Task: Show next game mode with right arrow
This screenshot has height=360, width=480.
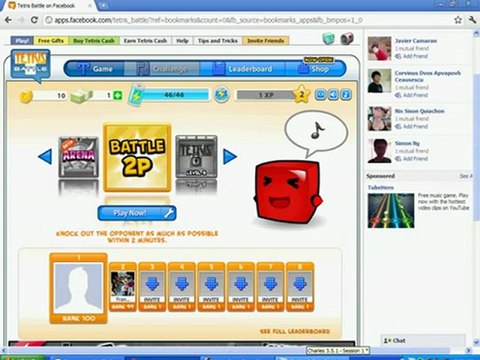Action: click(230, 157)
